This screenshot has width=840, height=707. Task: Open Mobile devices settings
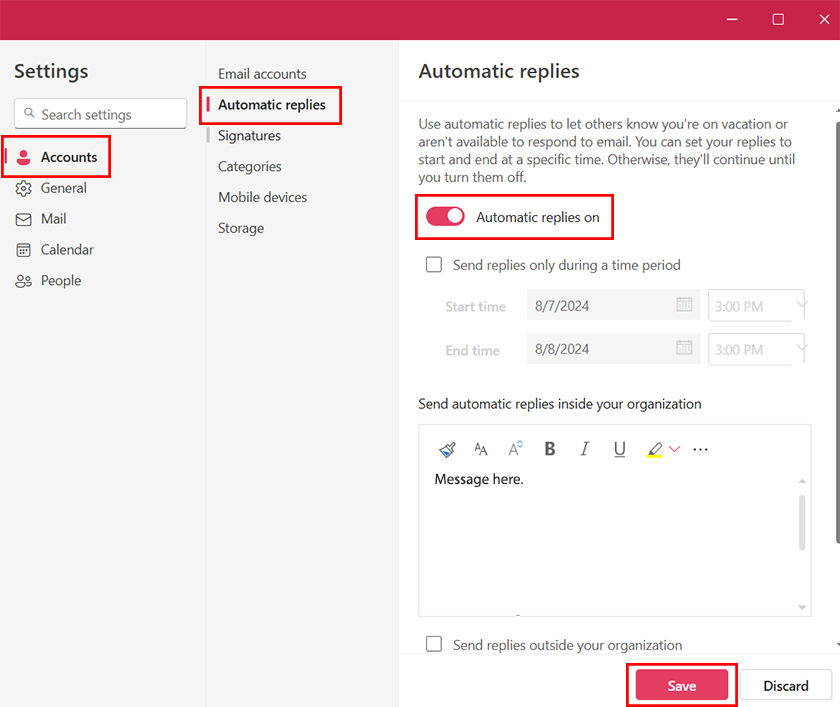(x=262, y=198)
